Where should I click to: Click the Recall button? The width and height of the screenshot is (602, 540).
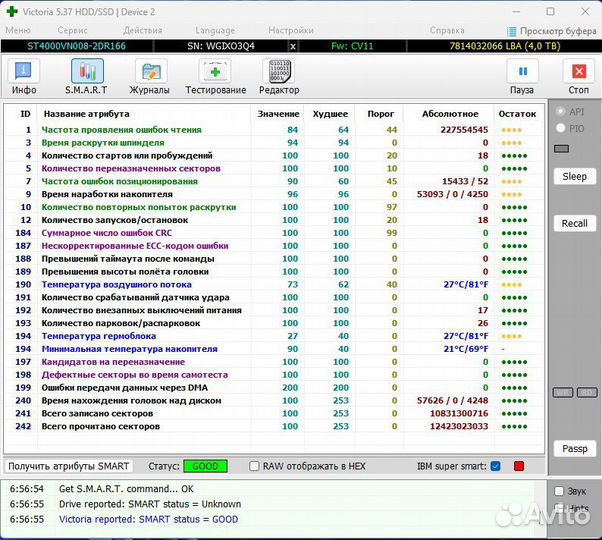click(x=574, y=223)
